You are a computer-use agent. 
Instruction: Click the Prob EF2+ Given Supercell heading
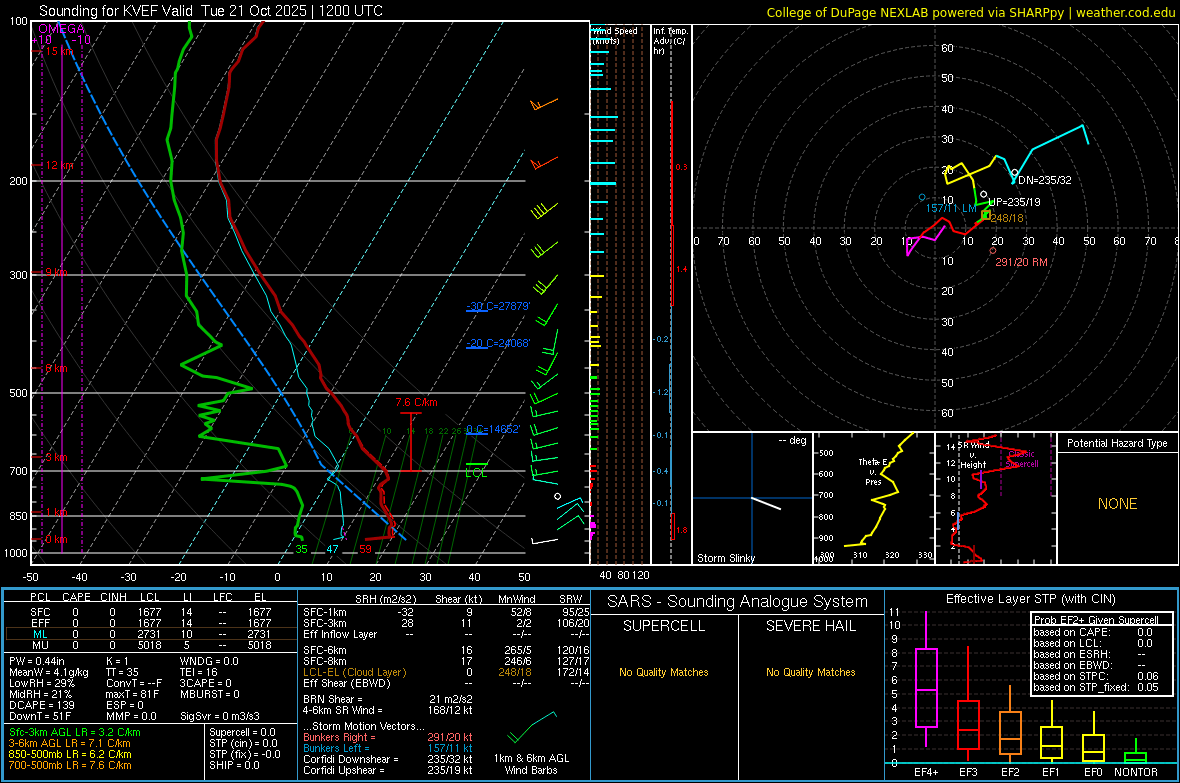tap(1096, 620)
